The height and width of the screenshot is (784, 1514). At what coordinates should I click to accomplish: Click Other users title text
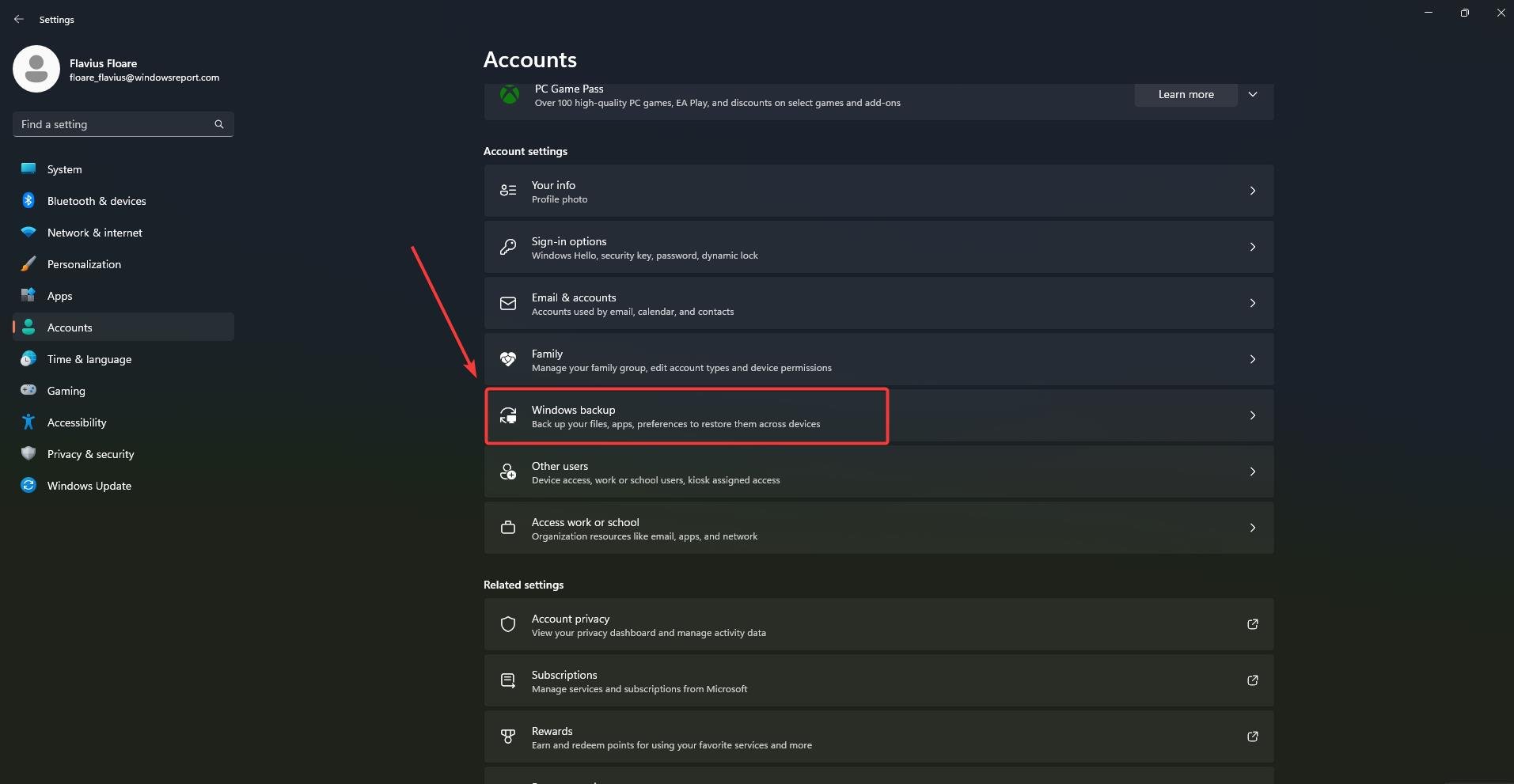coord(560,466)
